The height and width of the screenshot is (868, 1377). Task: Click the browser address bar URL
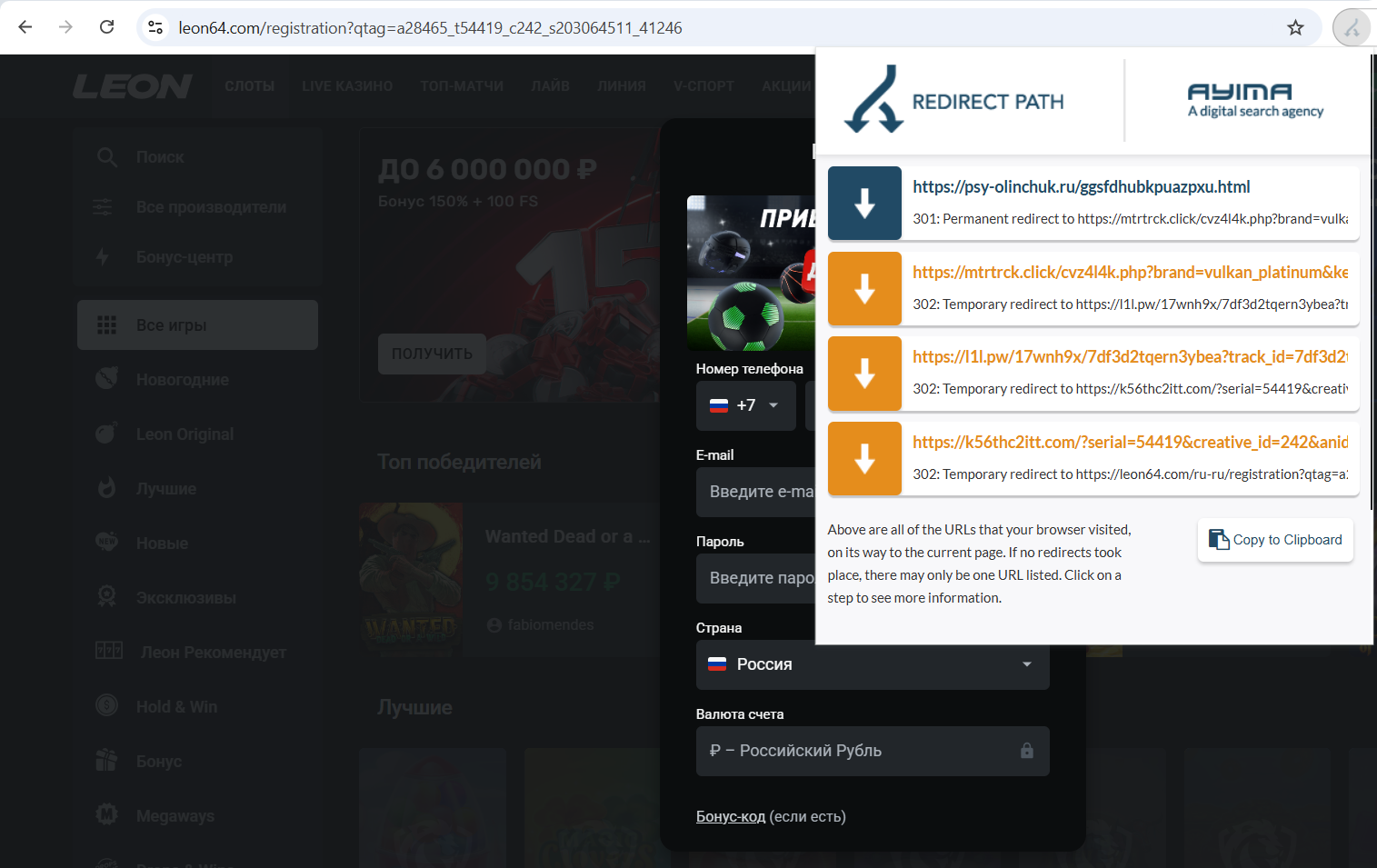(x=430, y=27)
